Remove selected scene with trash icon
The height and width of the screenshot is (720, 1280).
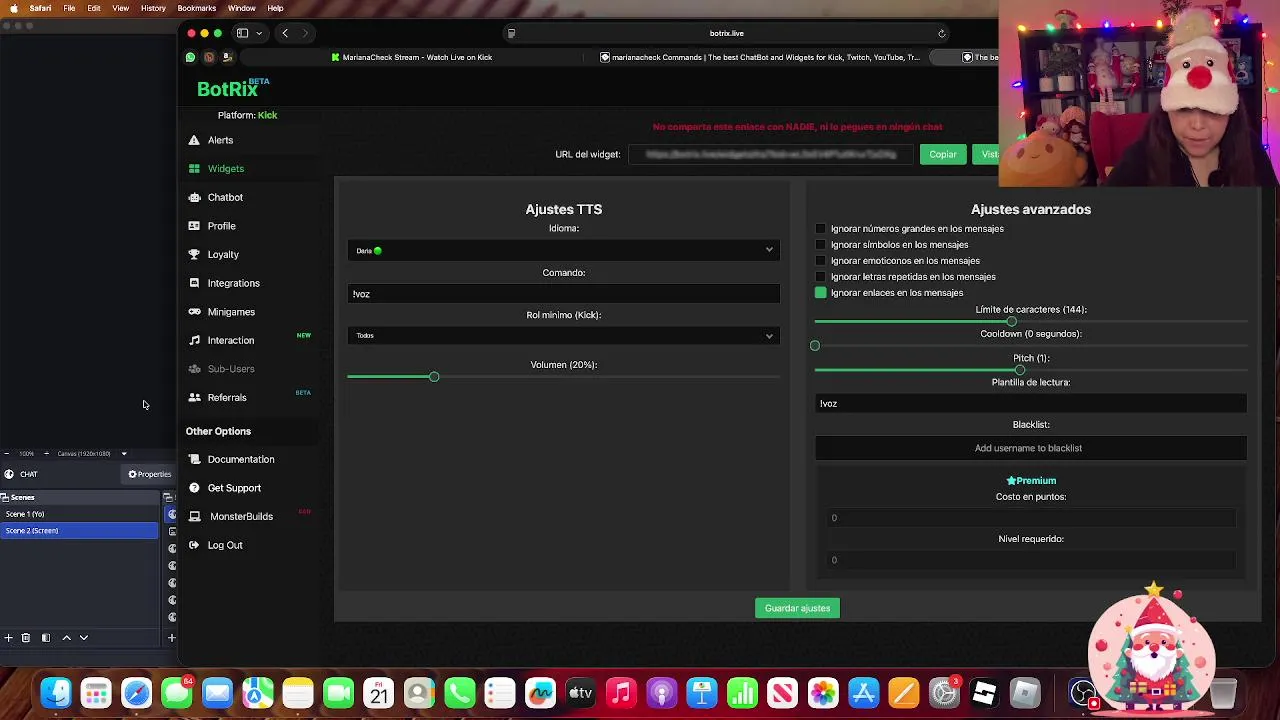pyautogui.click(x=26, y=637)
